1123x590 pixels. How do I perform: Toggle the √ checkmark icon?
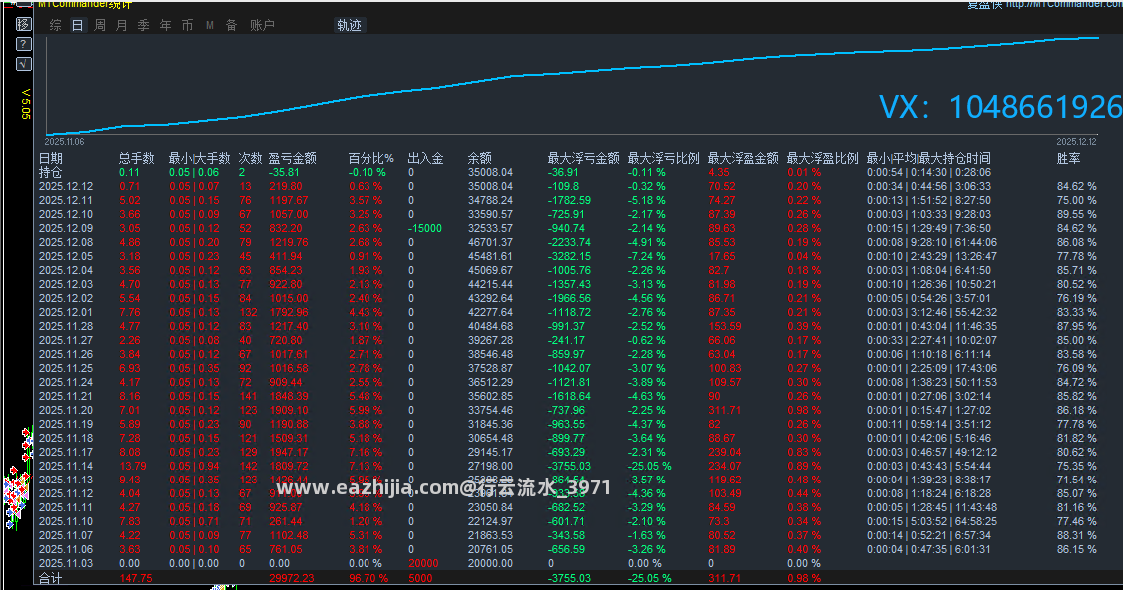[24, 64]
